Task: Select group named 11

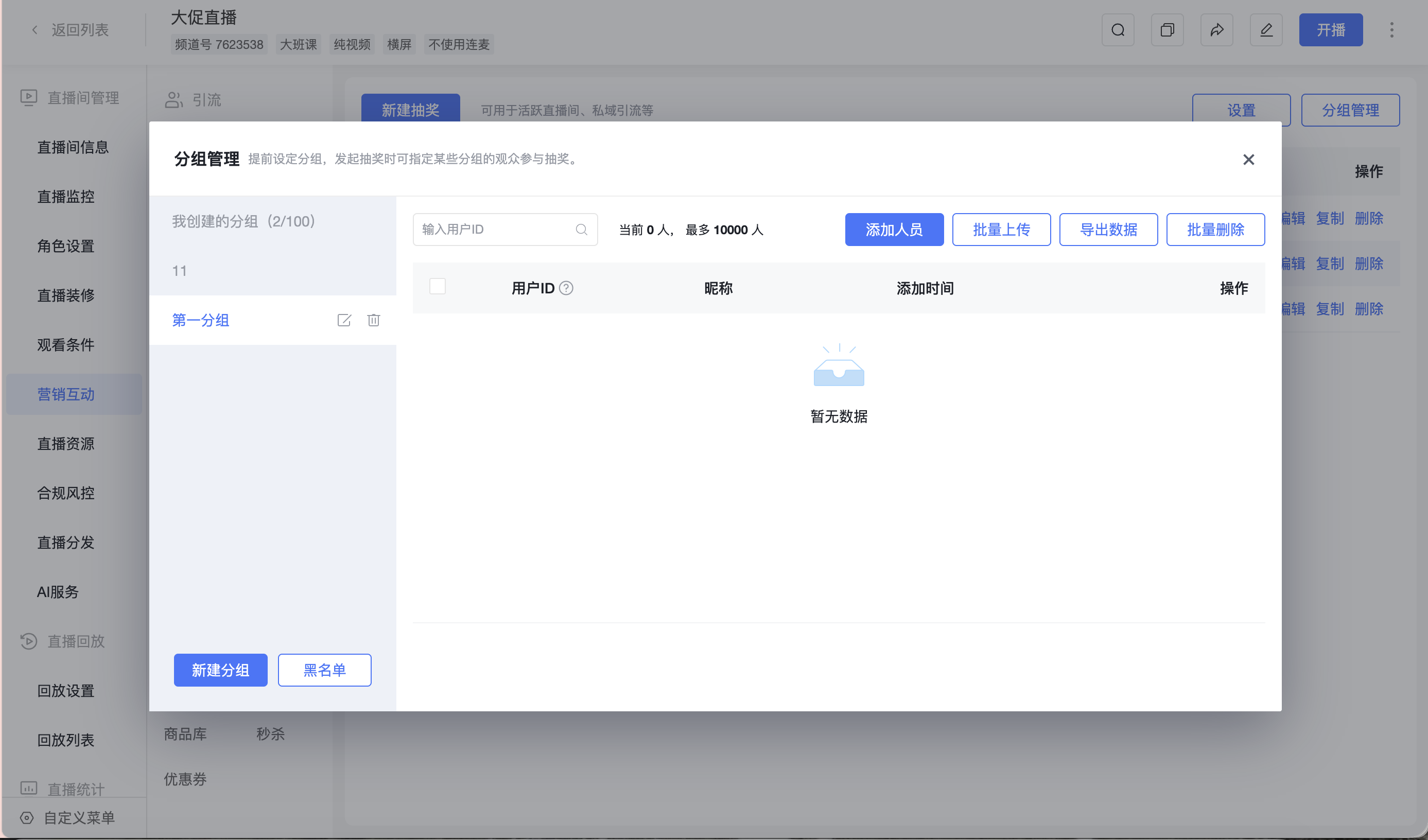Action: click(272, 271)
